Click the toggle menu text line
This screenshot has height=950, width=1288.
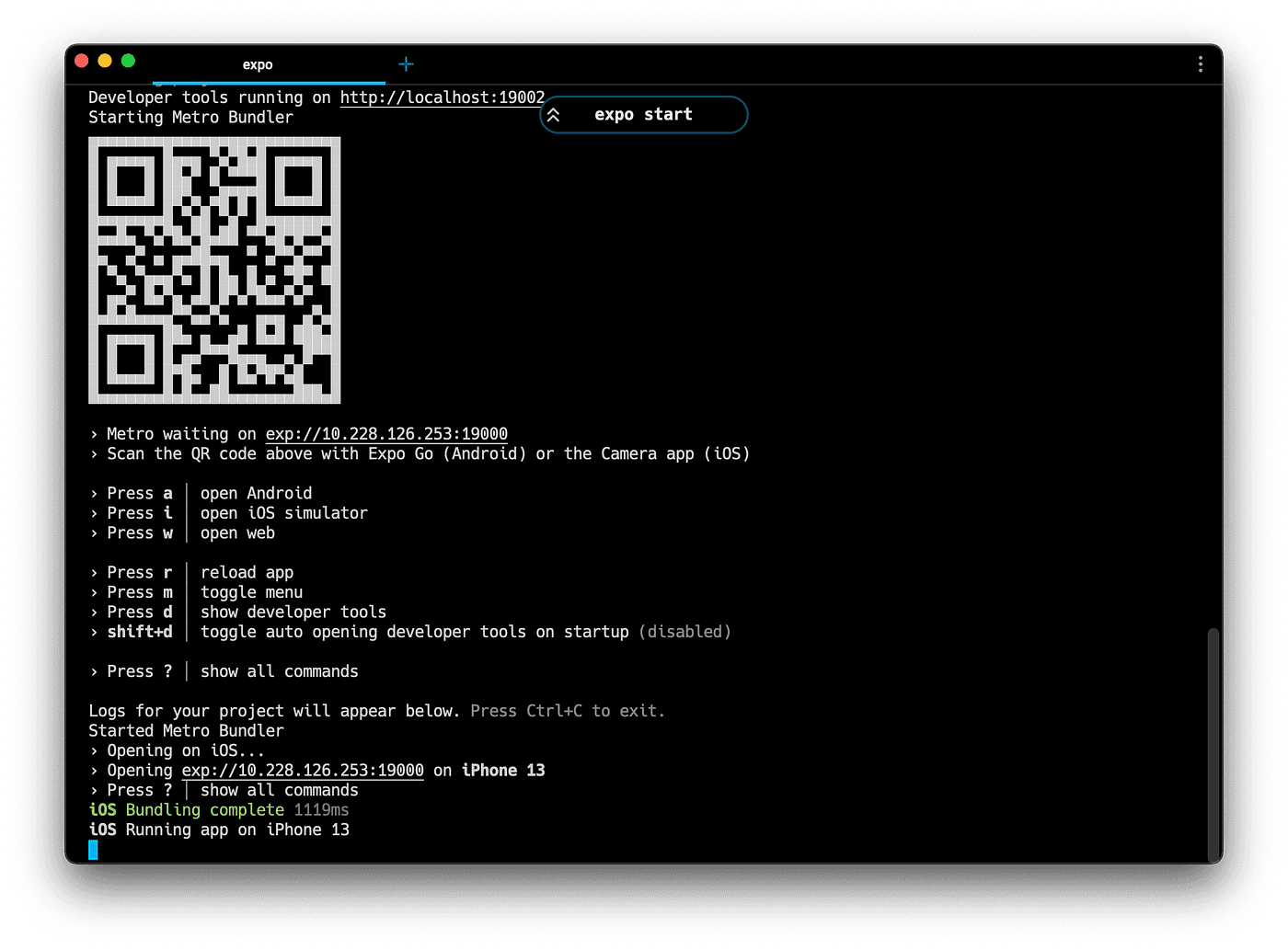251,593
